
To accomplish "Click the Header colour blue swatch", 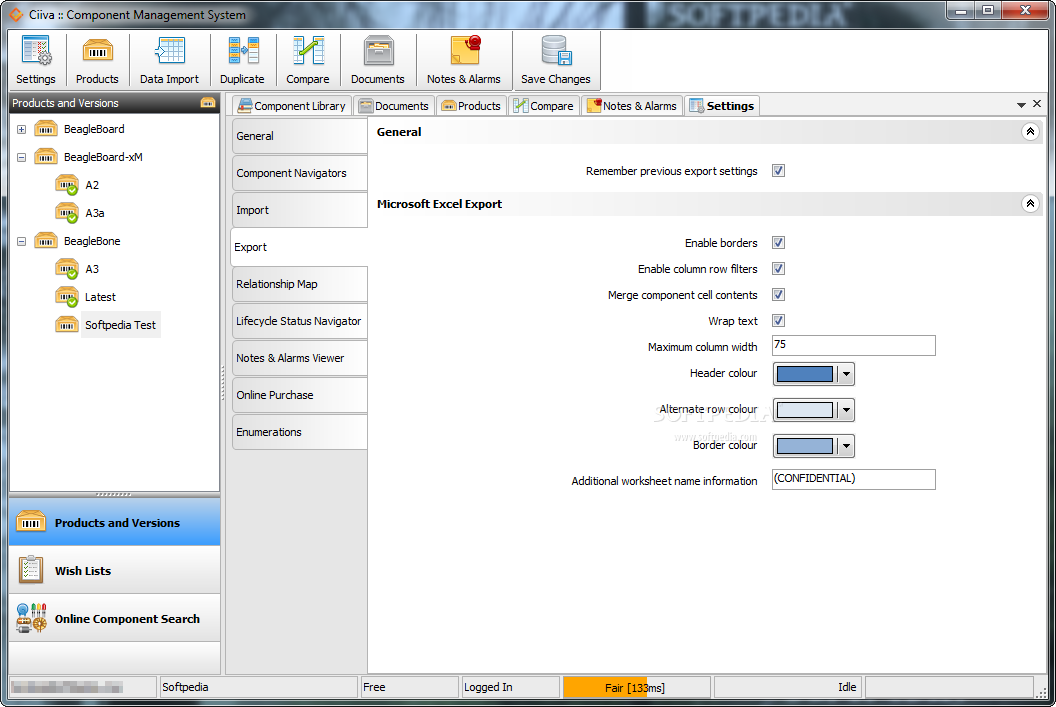I will tap(805, 374).
